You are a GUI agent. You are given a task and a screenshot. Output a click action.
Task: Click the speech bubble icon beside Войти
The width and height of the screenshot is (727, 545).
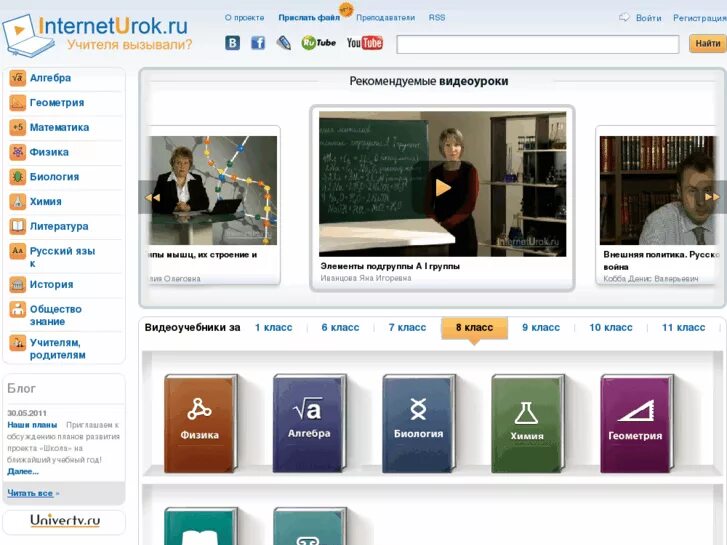[x=624, y=18]
